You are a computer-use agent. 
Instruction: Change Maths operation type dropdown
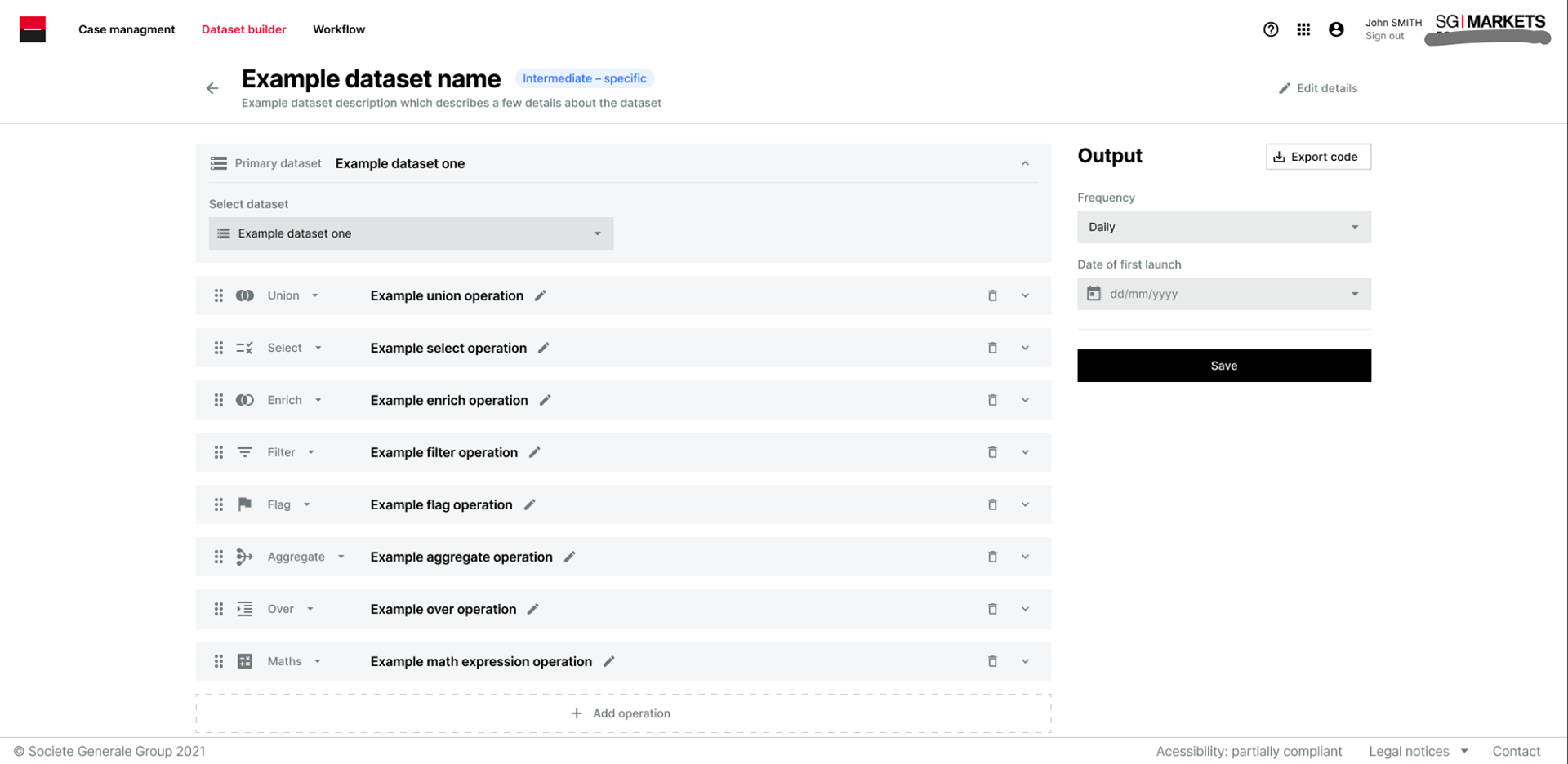(x=294, y=661)
